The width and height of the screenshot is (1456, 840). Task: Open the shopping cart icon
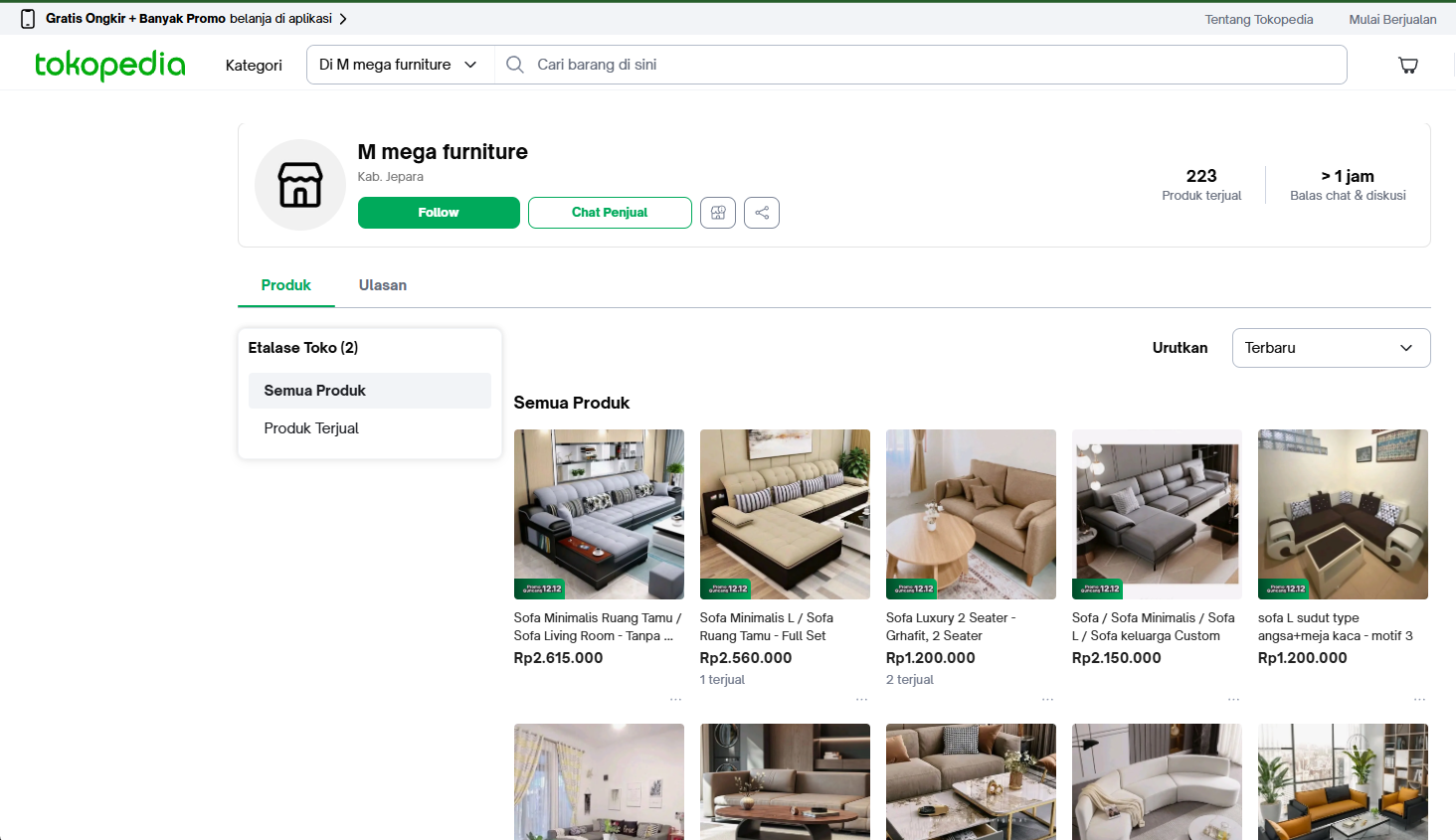click(x=1408, y=66)
